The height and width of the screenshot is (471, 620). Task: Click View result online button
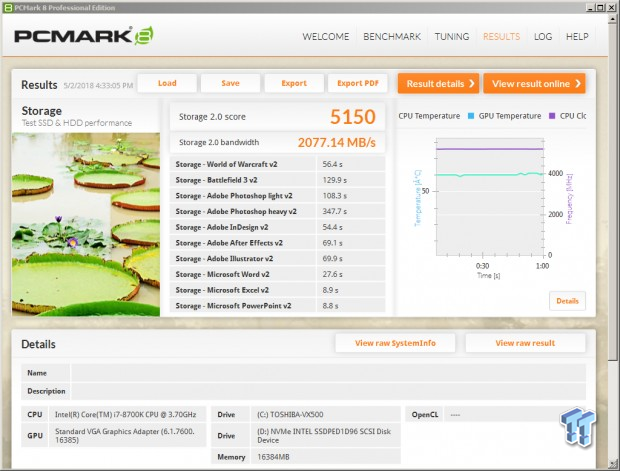535,83
